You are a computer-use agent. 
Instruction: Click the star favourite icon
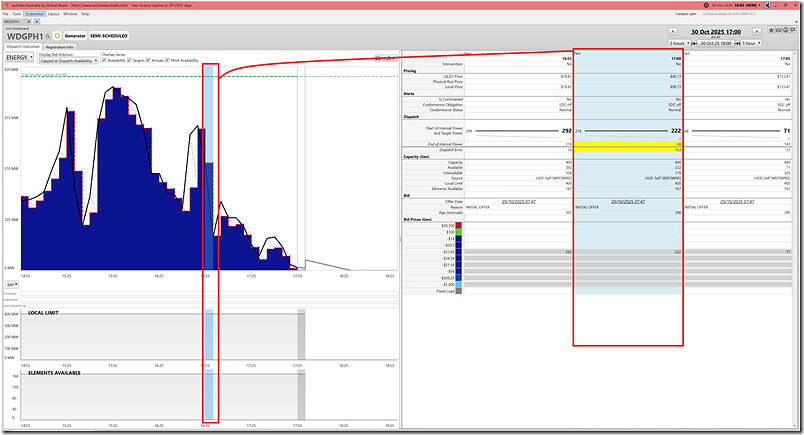click(x=771, y=30)
